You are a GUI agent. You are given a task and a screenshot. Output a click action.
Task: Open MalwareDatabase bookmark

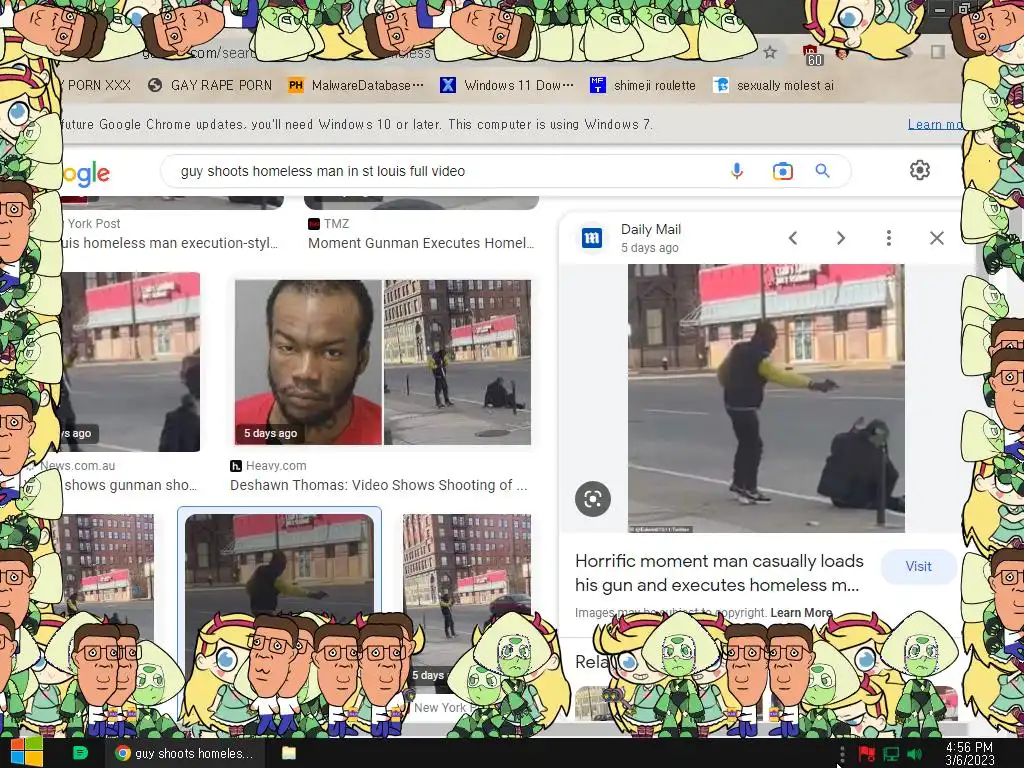(356, 86)
